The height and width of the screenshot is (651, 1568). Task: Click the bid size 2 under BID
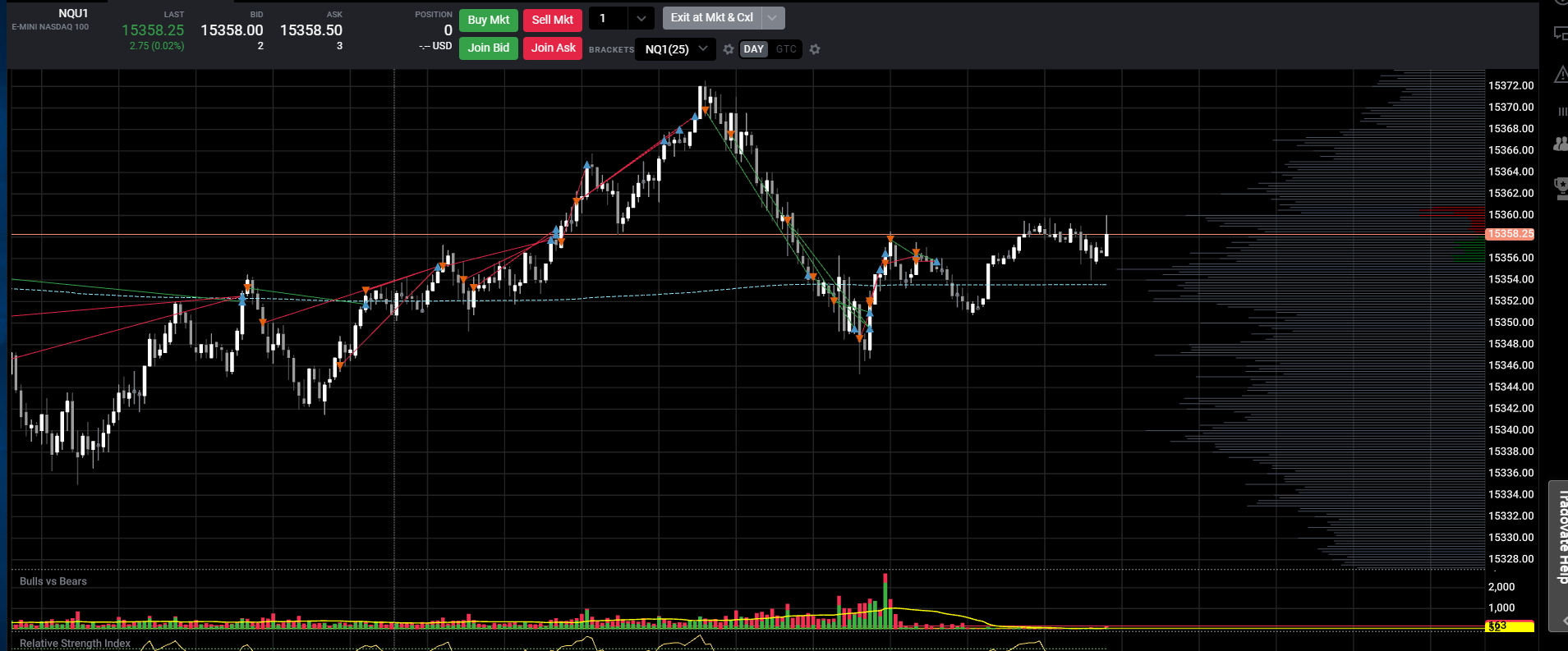(x=260, y=46)
